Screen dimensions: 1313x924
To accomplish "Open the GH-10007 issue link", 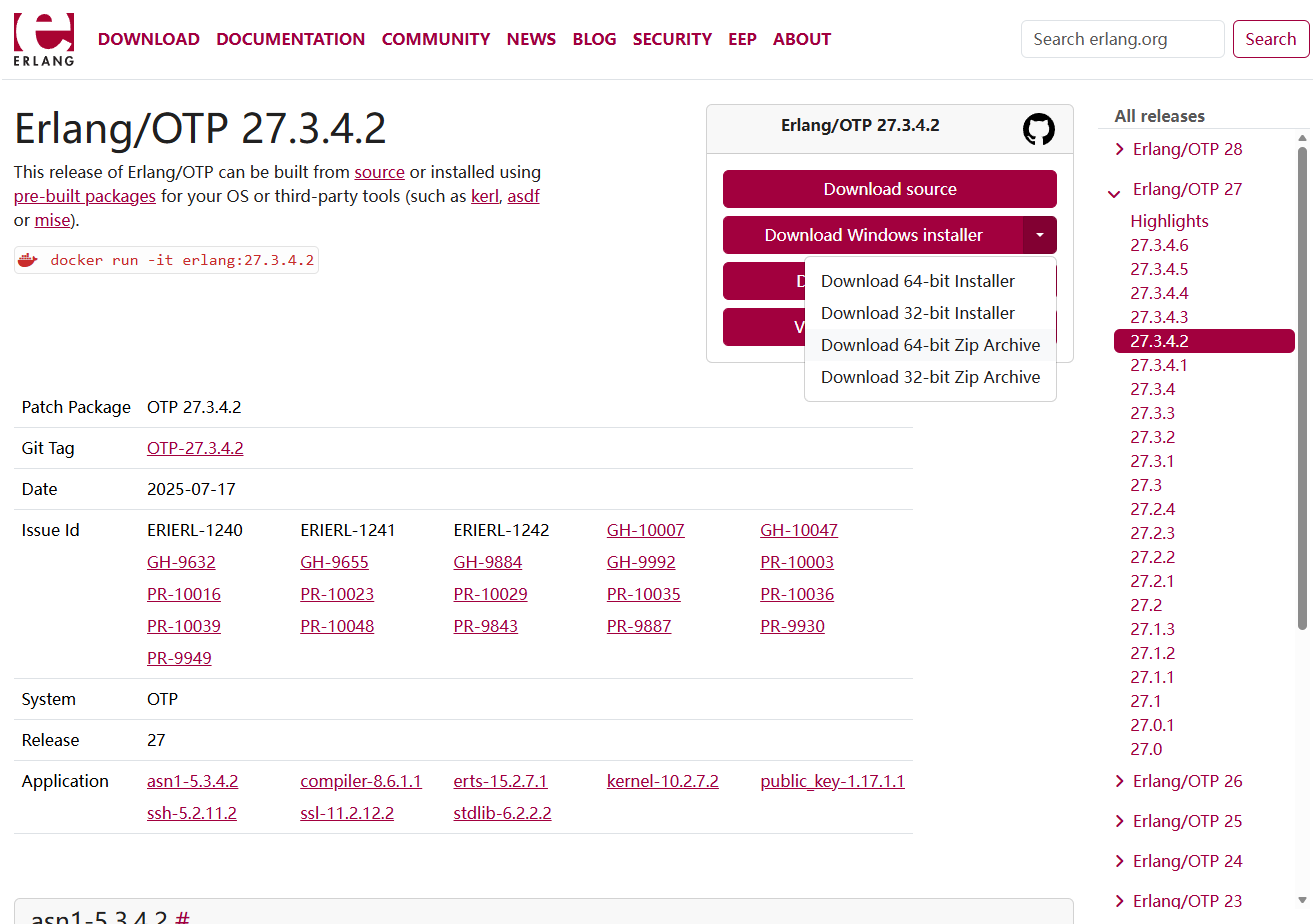I will tap(645, 530).
